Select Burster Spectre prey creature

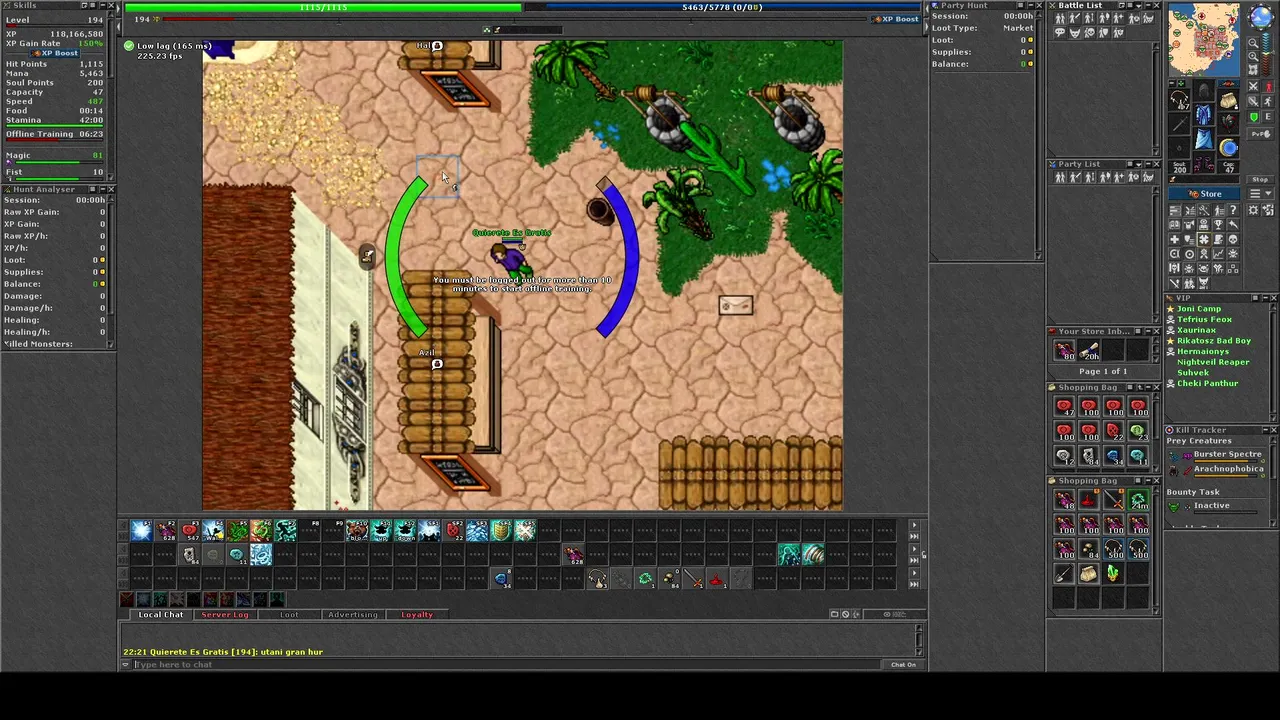point(1227,454)
